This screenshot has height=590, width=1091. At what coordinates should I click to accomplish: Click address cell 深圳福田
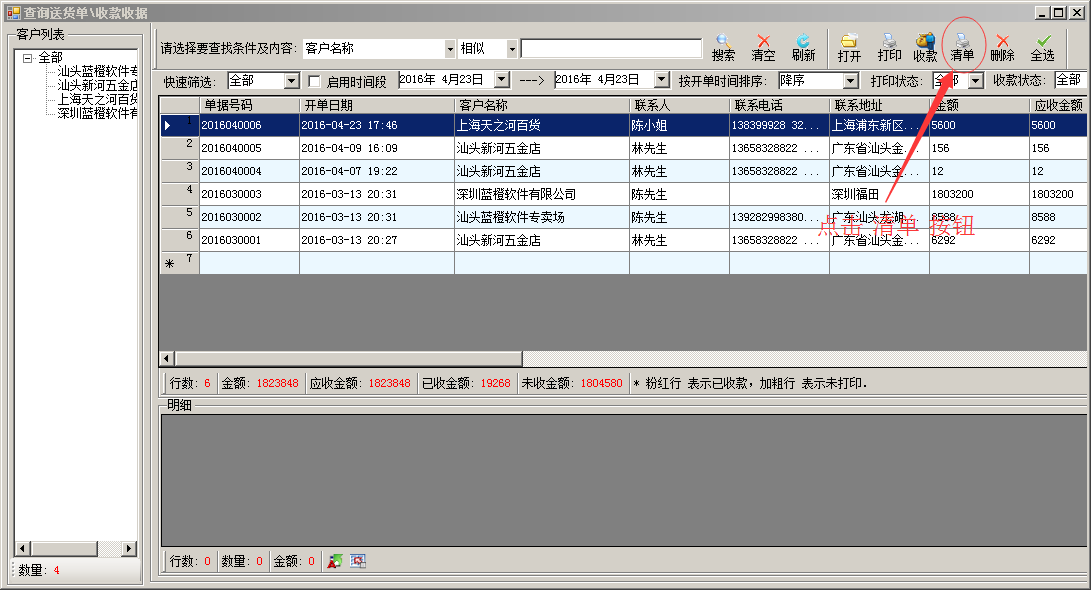pos(879,194)
